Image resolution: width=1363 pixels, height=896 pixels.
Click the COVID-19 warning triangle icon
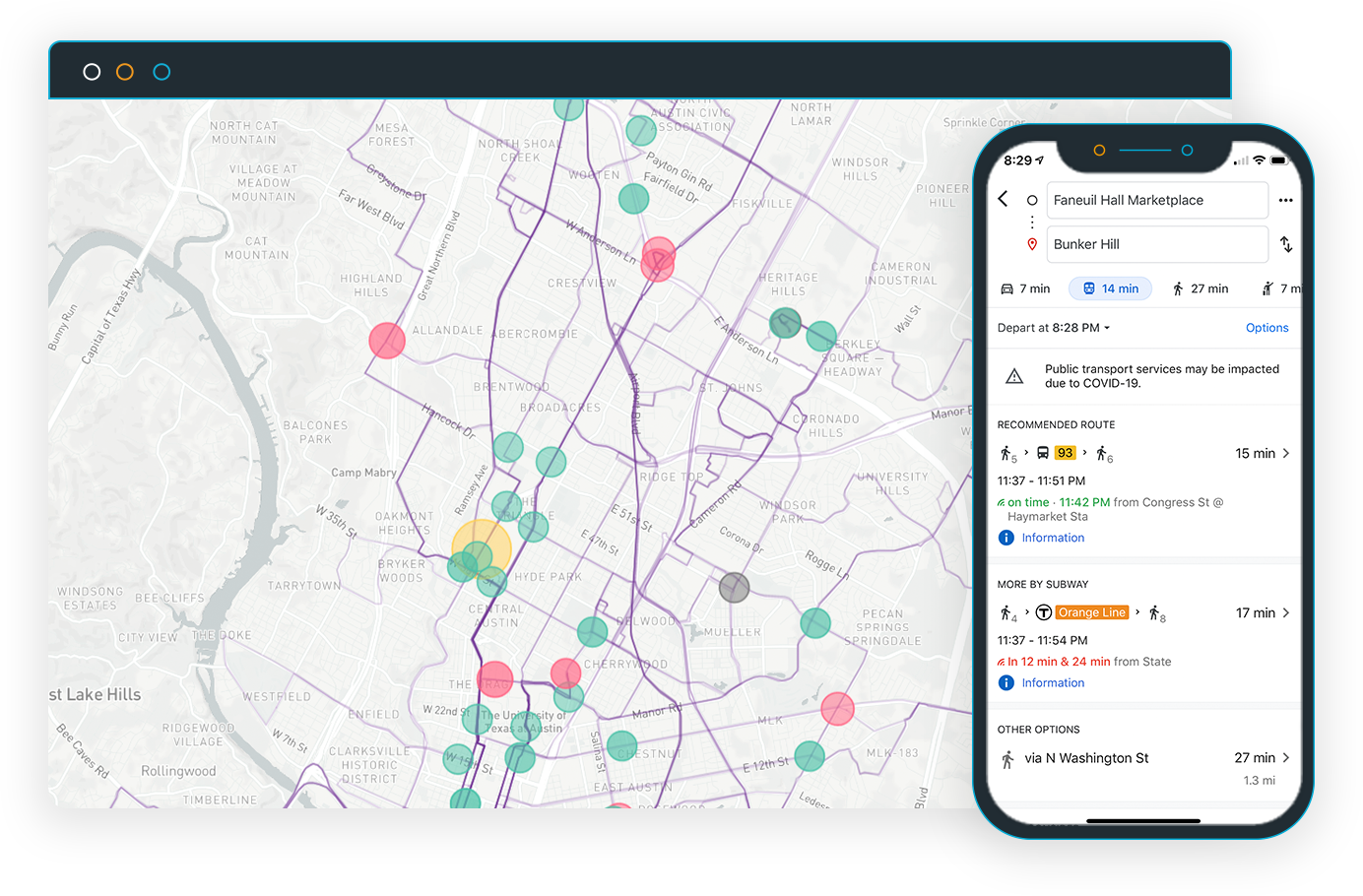(x=1012, y=375)
